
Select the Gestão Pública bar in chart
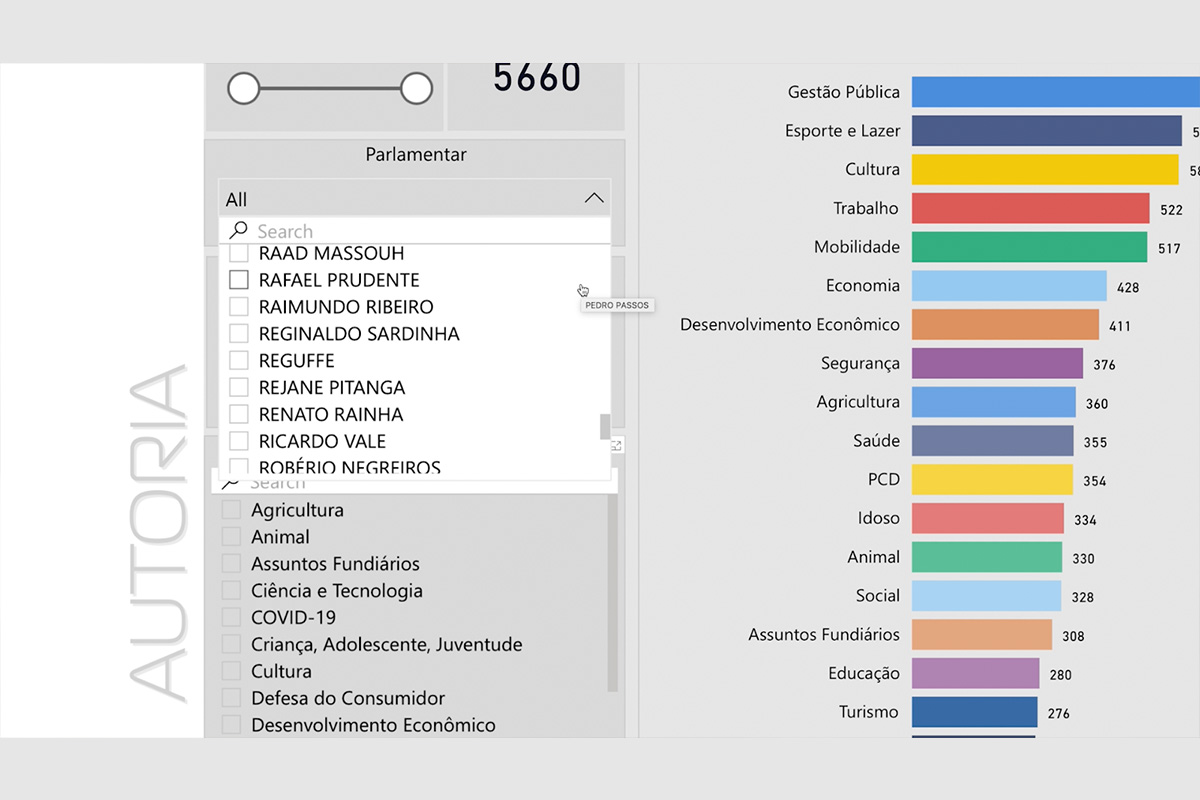[x=1050, y=92]
